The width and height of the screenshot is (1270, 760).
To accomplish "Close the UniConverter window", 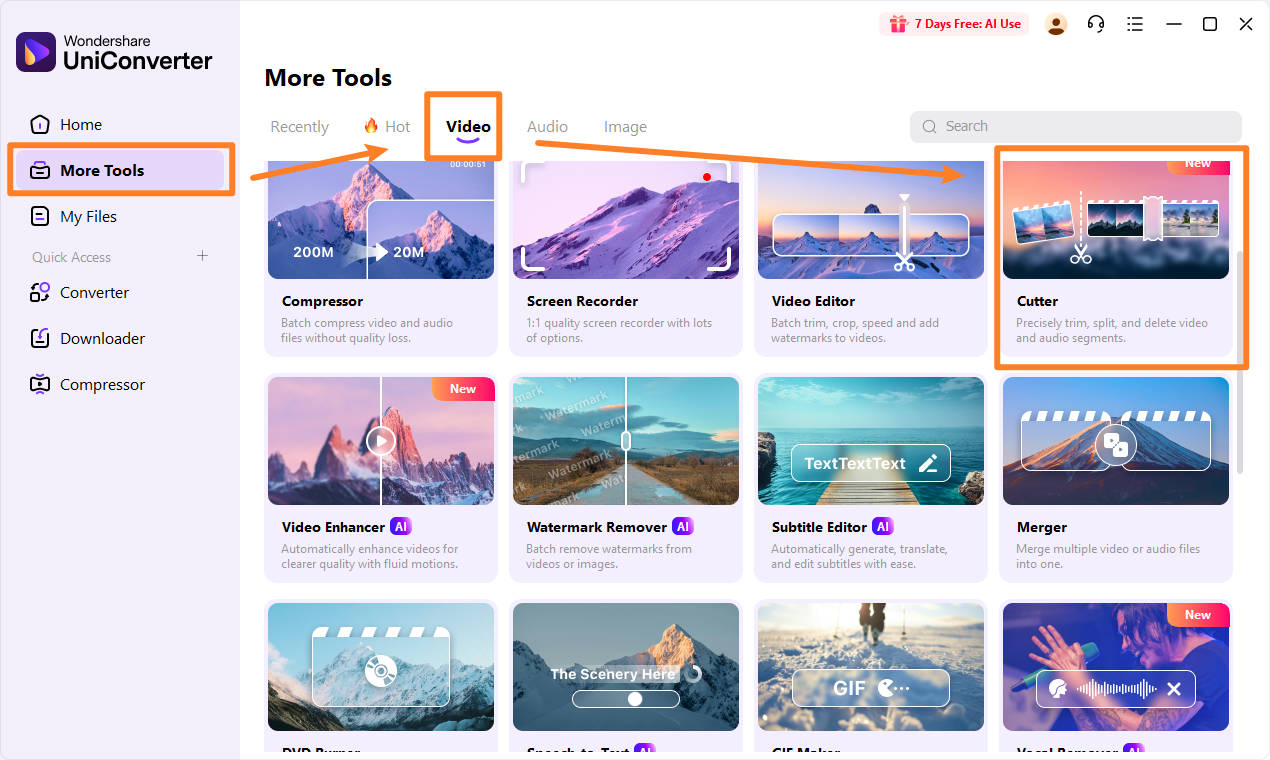I will [1246, 24].
